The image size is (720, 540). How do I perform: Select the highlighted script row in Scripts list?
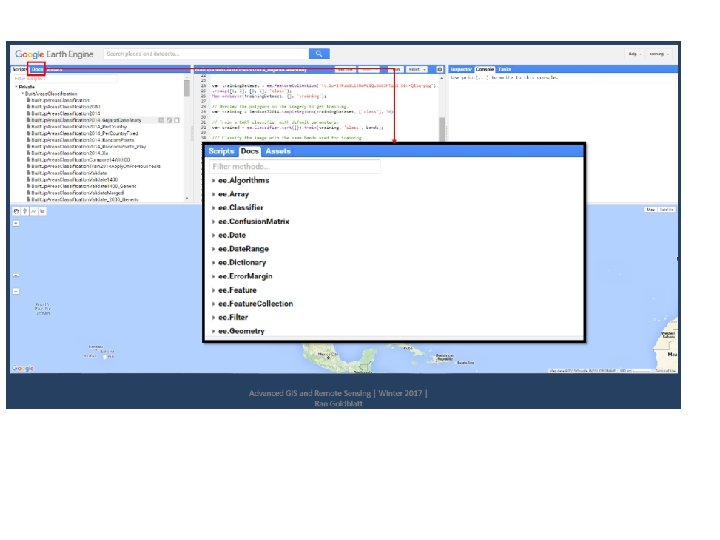[103, 120]
